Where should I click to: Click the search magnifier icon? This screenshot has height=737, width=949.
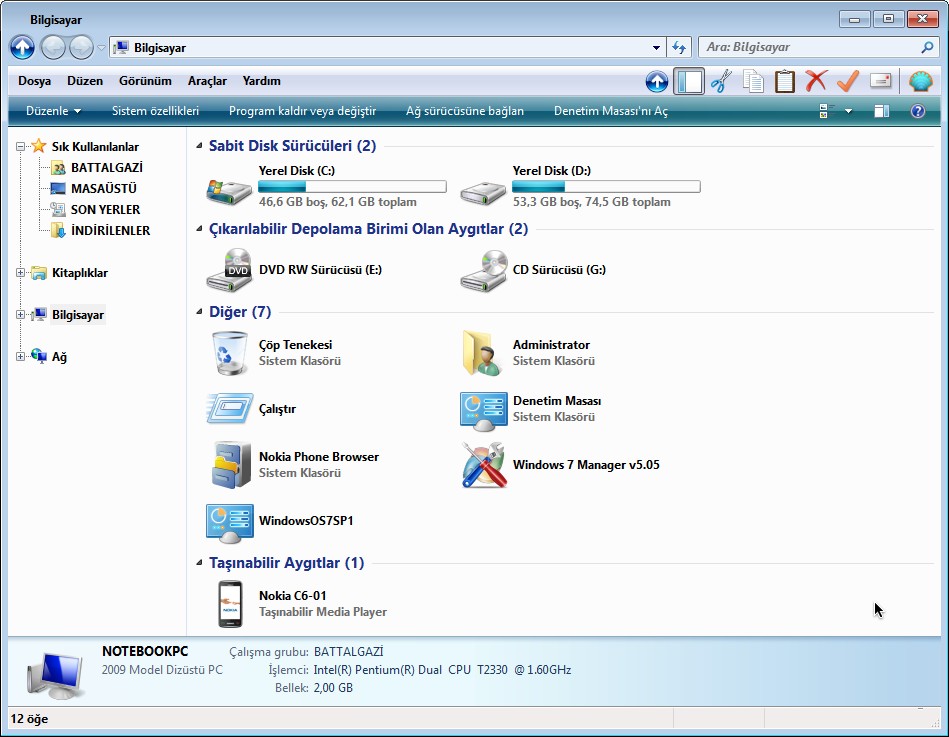(x=927, y=47)
